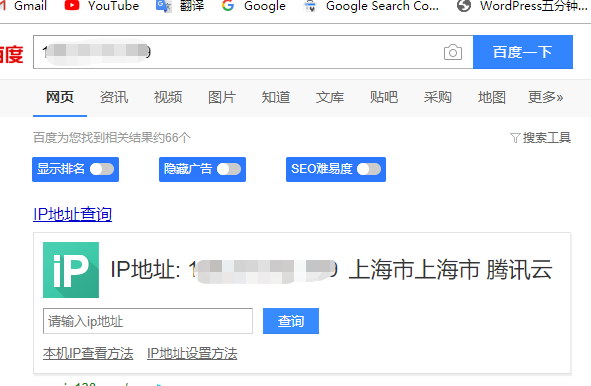Open Google Search Console bookmark icon

[310, 6]
